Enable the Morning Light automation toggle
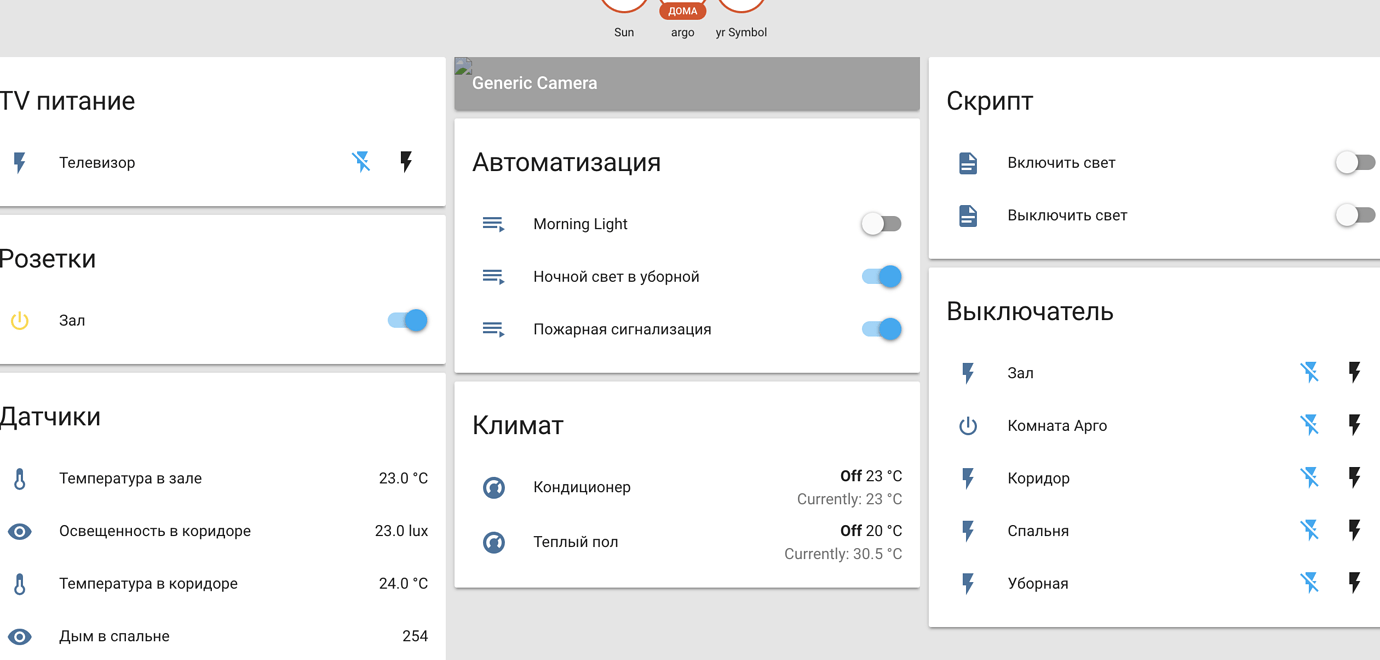 (881, 224)
